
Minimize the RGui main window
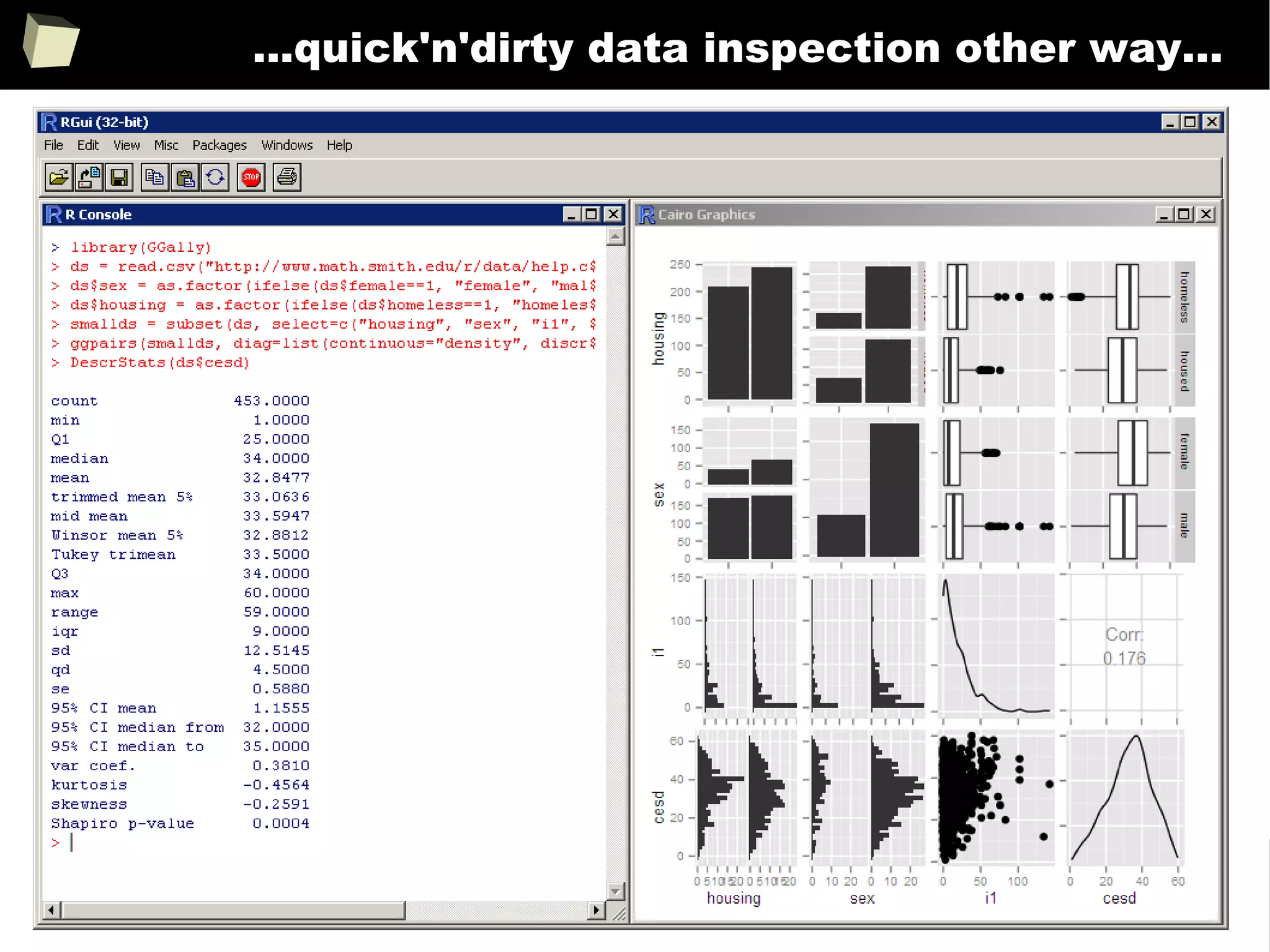[x=1170, y=122]
